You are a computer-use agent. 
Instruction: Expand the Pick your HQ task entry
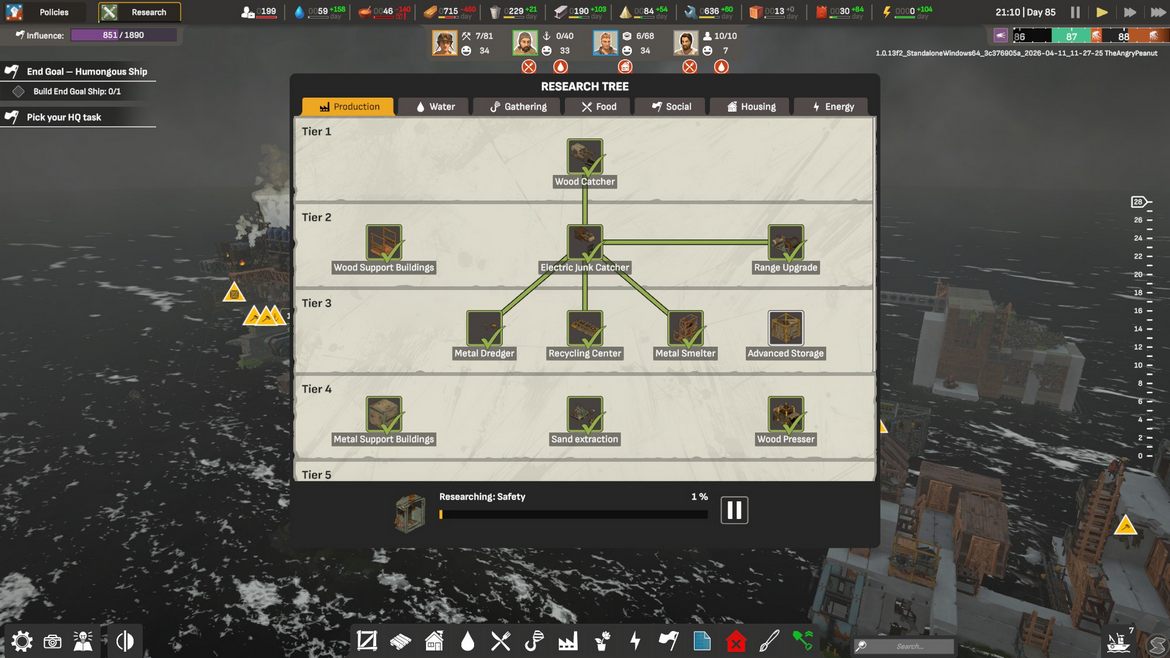point(64,117)
